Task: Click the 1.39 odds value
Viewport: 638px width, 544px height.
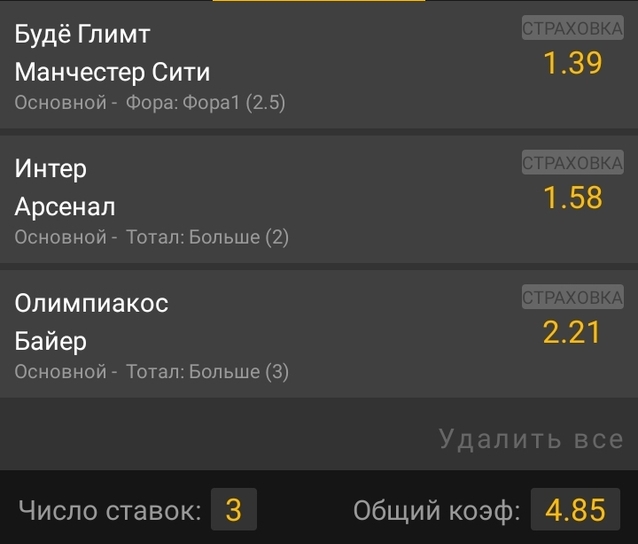Action: (572, 64)
